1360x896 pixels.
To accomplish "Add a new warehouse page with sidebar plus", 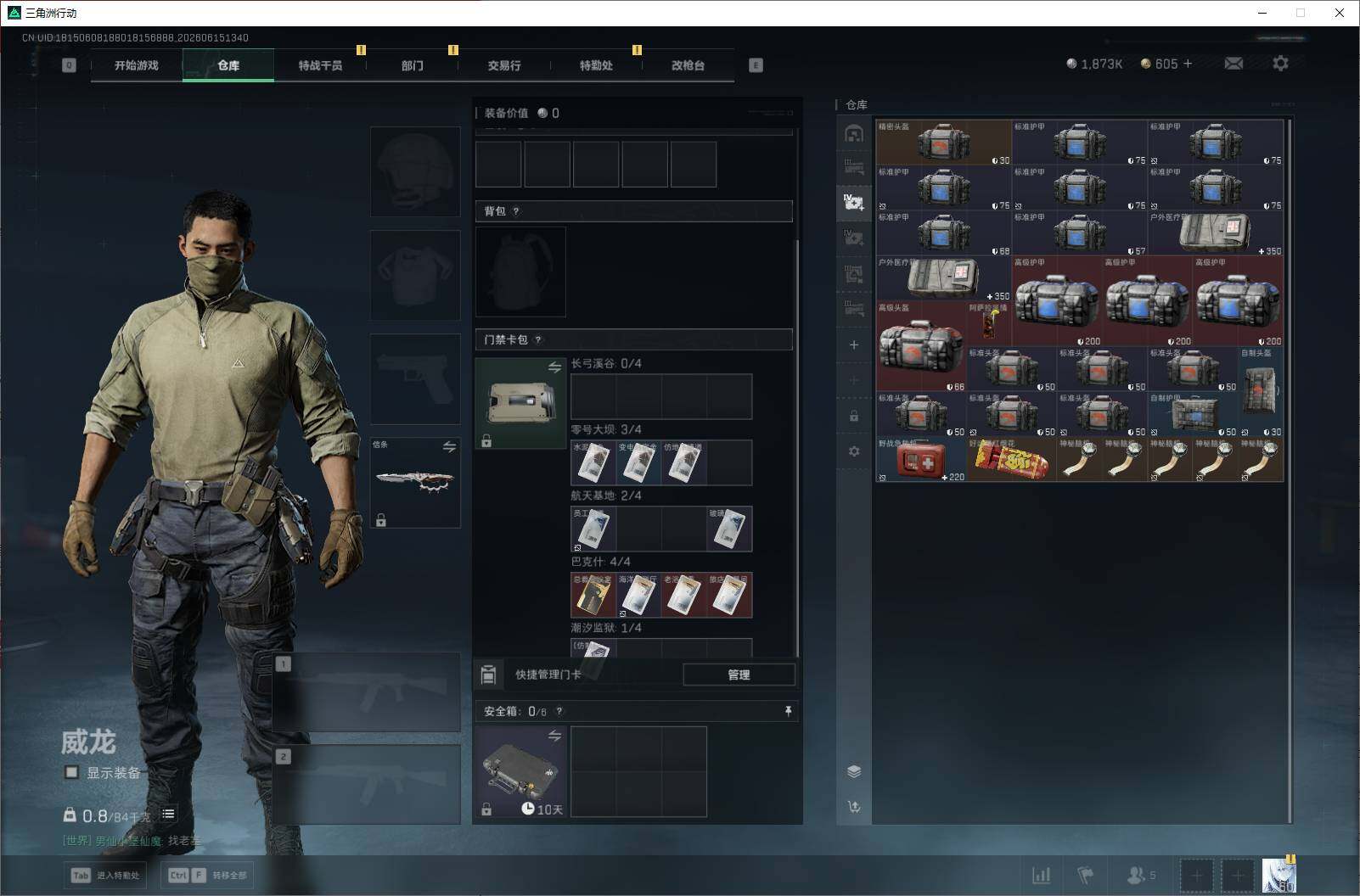I will tap(854, 344).
